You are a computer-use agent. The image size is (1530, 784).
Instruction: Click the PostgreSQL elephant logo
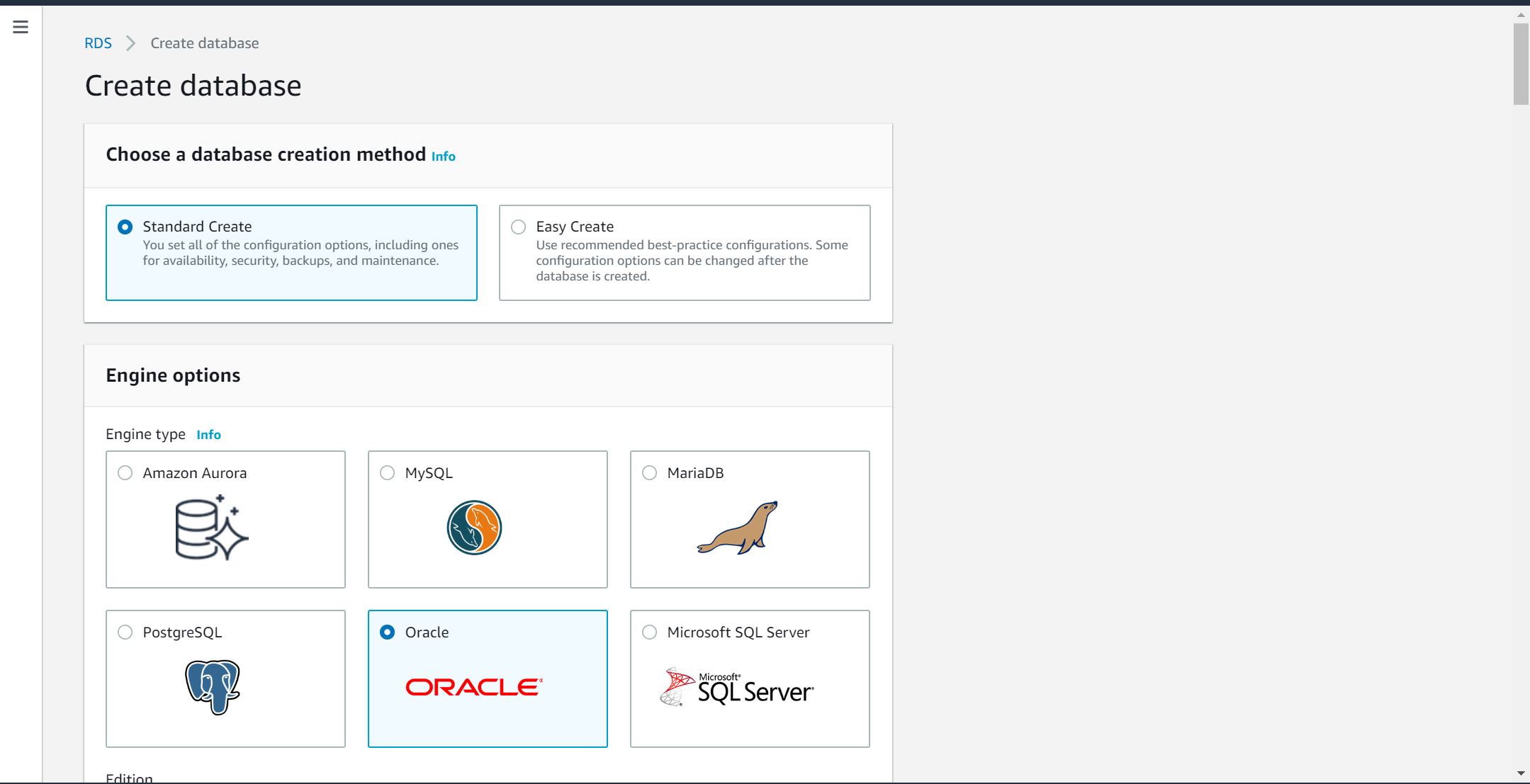213,687
